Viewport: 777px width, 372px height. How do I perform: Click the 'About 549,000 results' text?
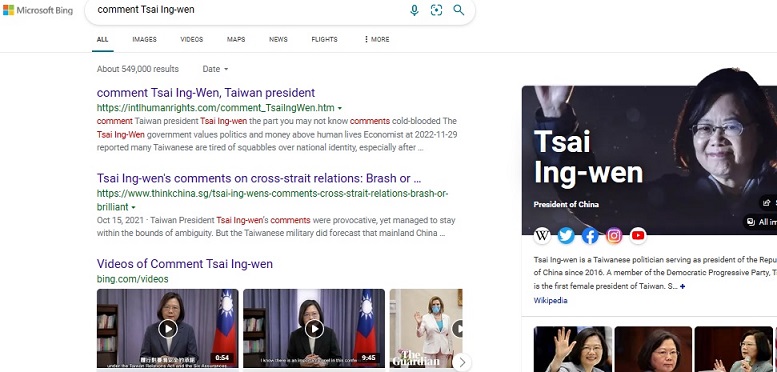coord(138,69)
